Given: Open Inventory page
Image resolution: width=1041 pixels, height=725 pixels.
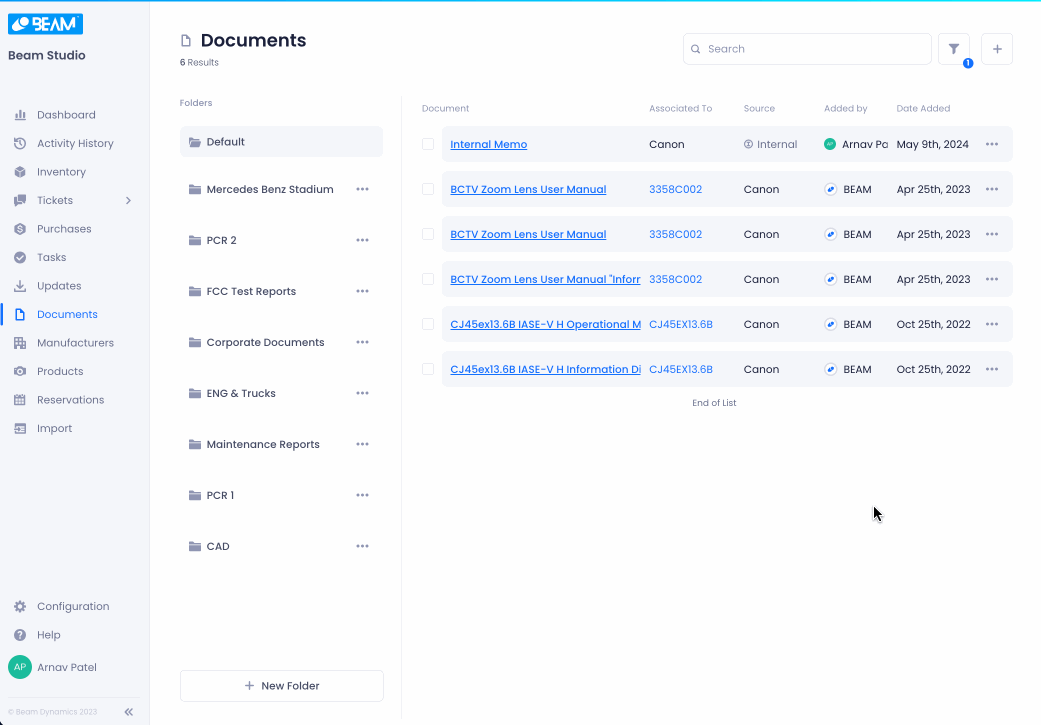Looking at the screenshot, I should click(x=61, y=172).
